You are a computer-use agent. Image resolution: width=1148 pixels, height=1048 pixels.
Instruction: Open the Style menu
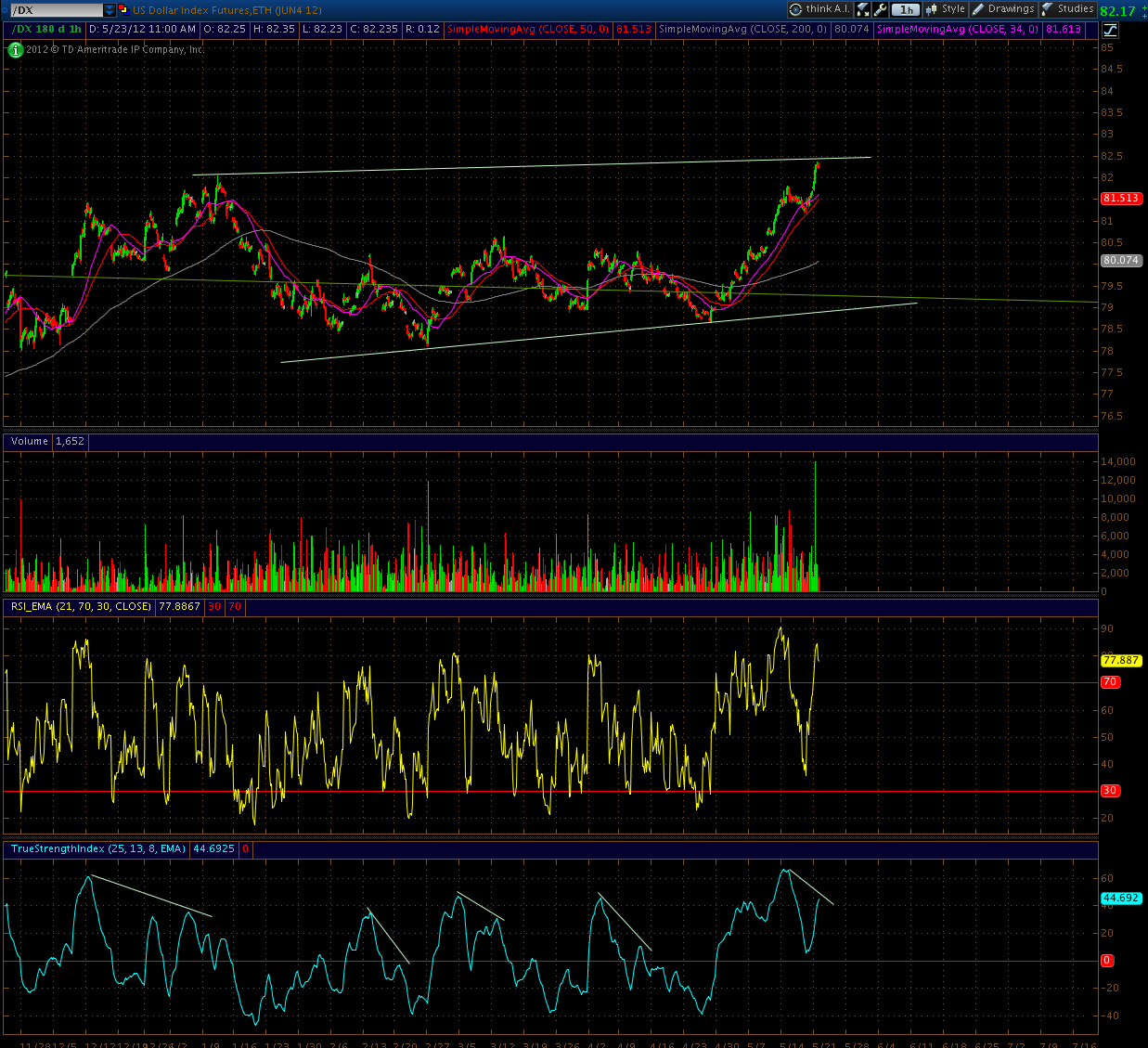click(946, 9)
